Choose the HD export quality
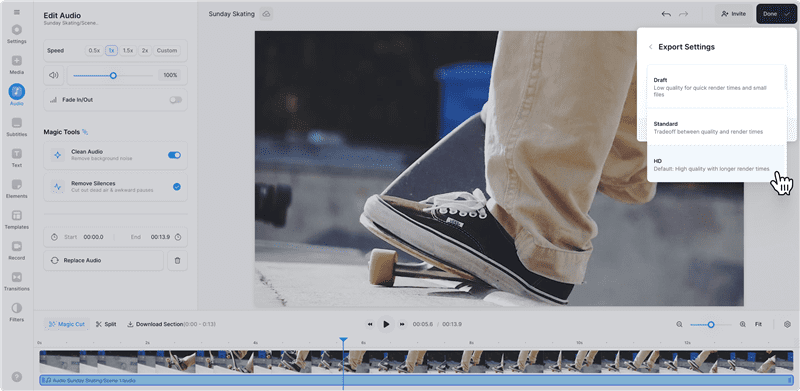The height and width of the screenshot is (391, 800). pos(716,164)
